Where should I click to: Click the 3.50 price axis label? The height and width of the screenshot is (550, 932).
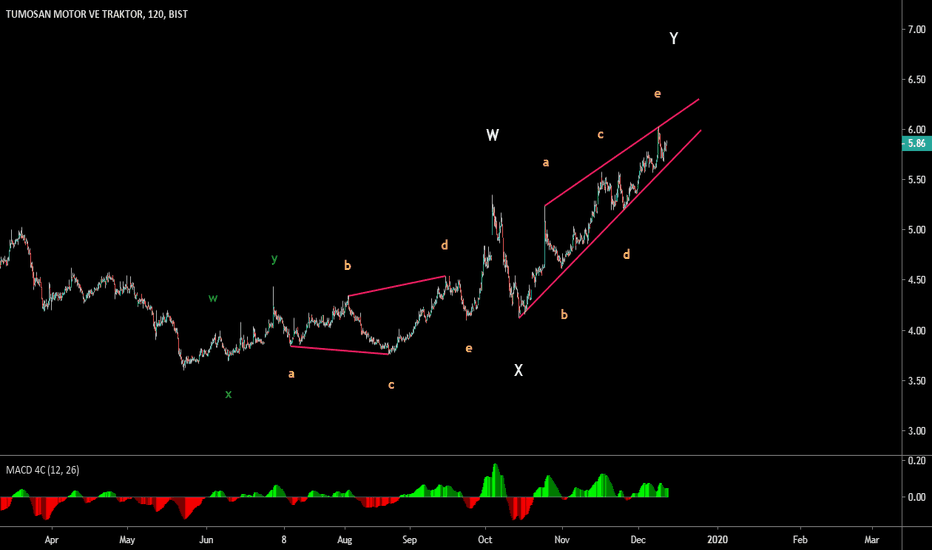917,381
